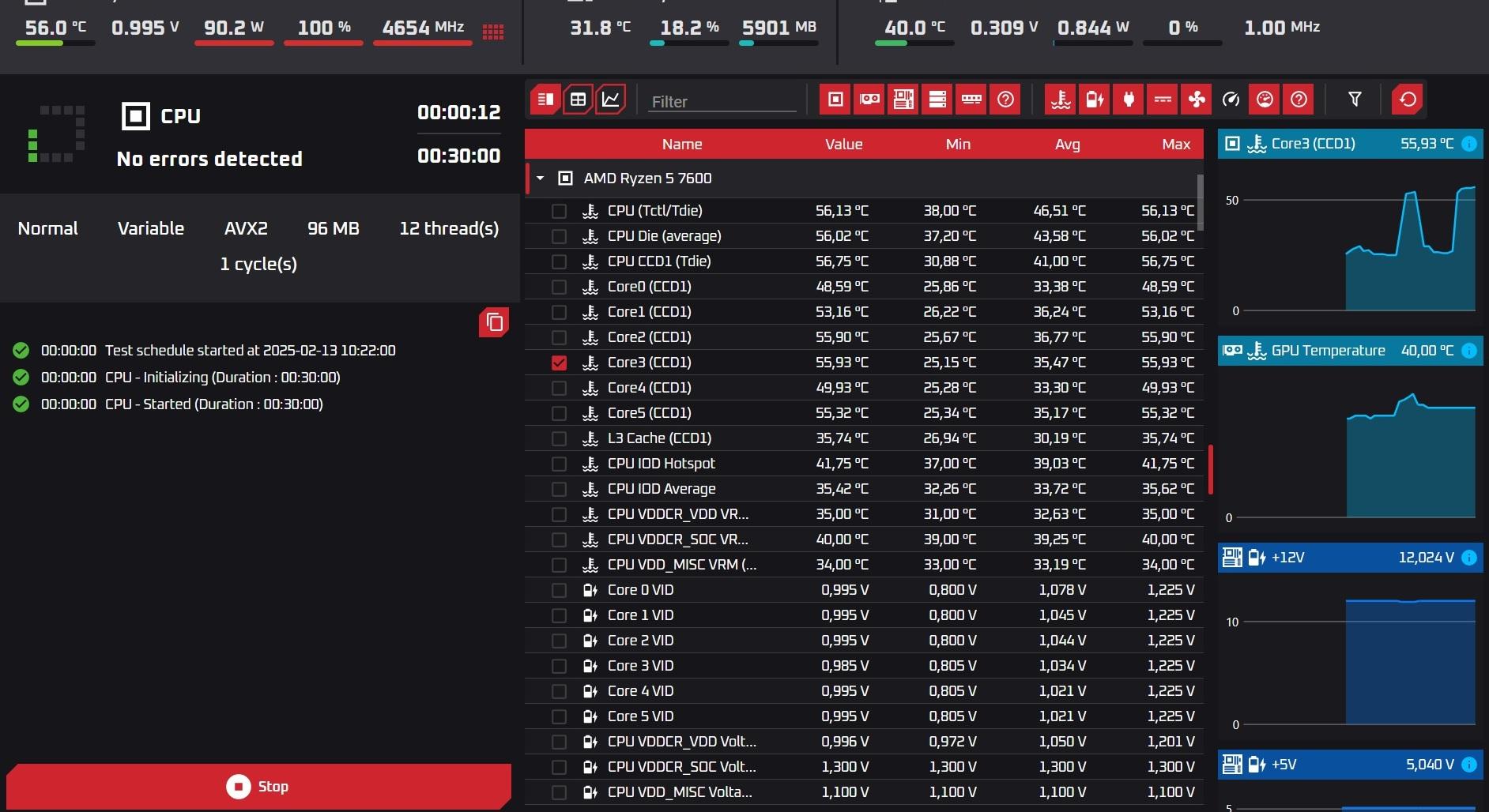The height and width of the screenshot is (812, 1489).
Task: Click the 100 % CPU usage bar
Action: [323, 43]
